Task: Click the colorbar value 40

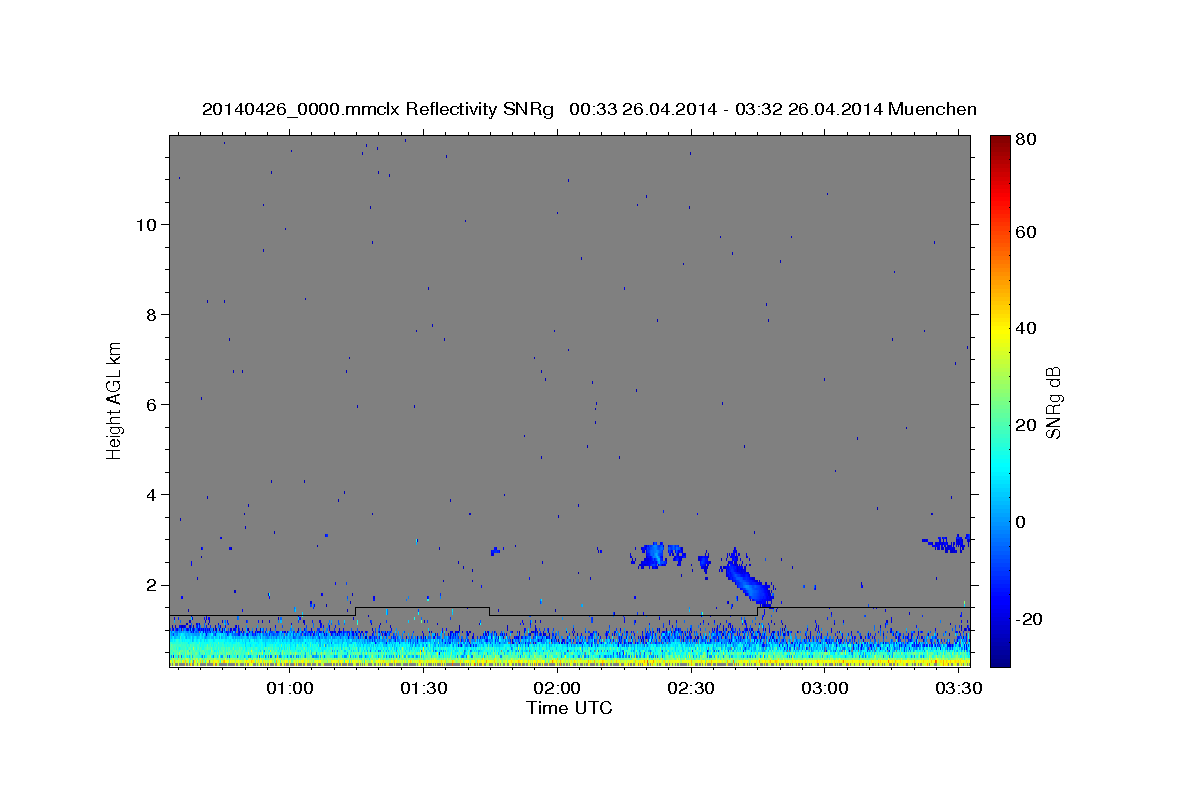Action: 1026,328
